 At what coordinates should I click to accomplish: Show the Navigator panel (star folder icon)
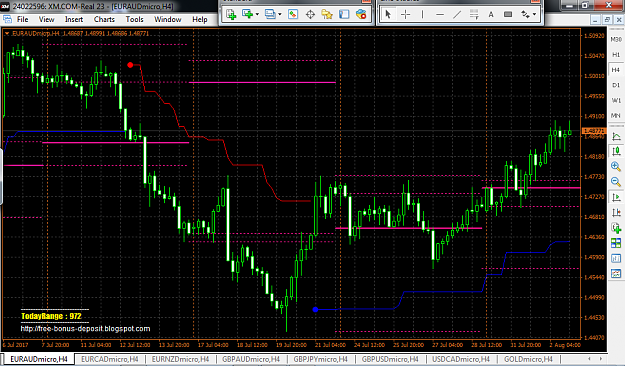pyautogui.click(x=327, y=14)
